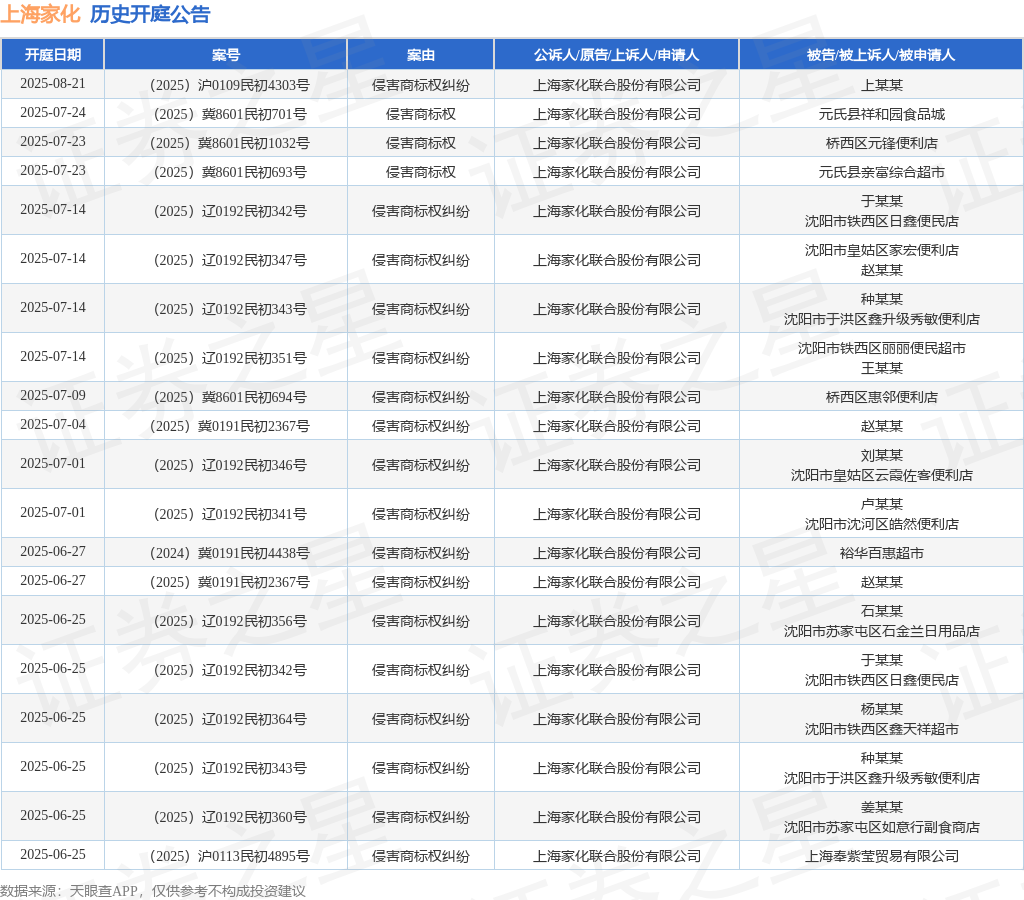Select the 公诉人/原告/上诉人/申请人 column header

[x=616, y=55]
